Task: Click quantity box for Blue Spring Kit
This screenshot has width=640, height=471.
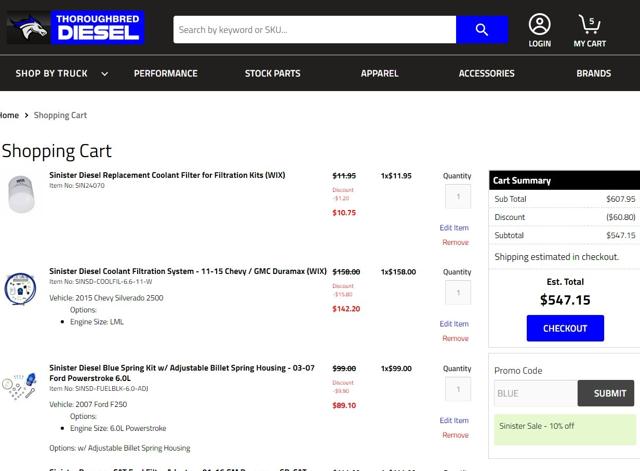Action: coord(458,389)
